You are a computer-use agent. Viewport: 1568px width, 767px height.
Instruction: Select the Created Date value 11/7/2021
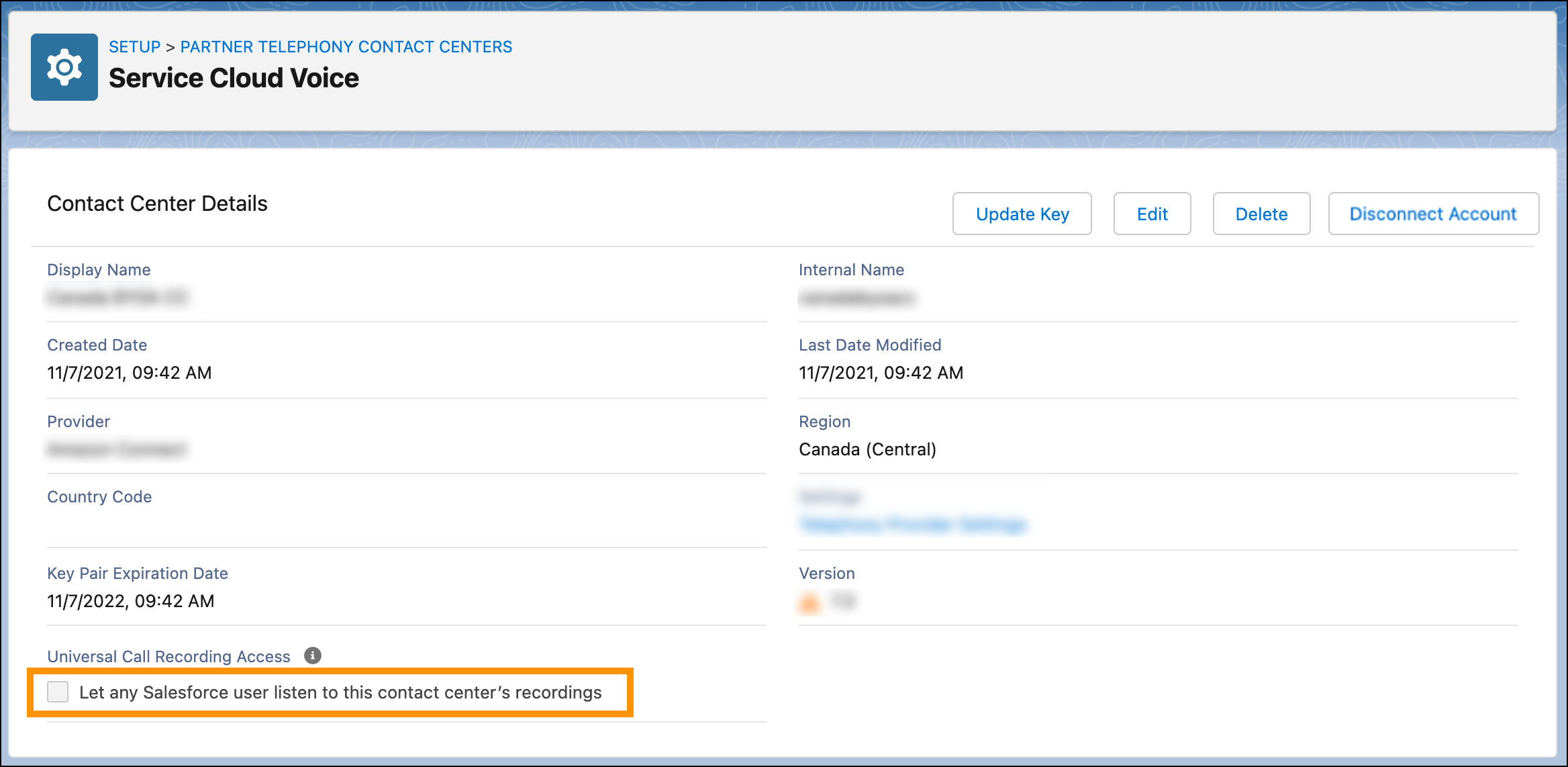(130, 373)
